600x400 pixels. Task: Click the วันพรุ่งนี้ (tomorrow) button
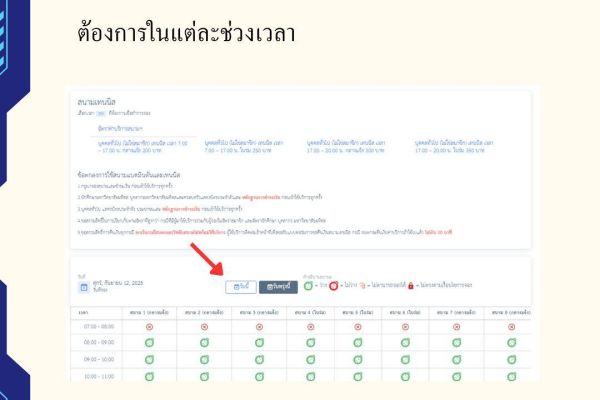(x=279, y=287)
